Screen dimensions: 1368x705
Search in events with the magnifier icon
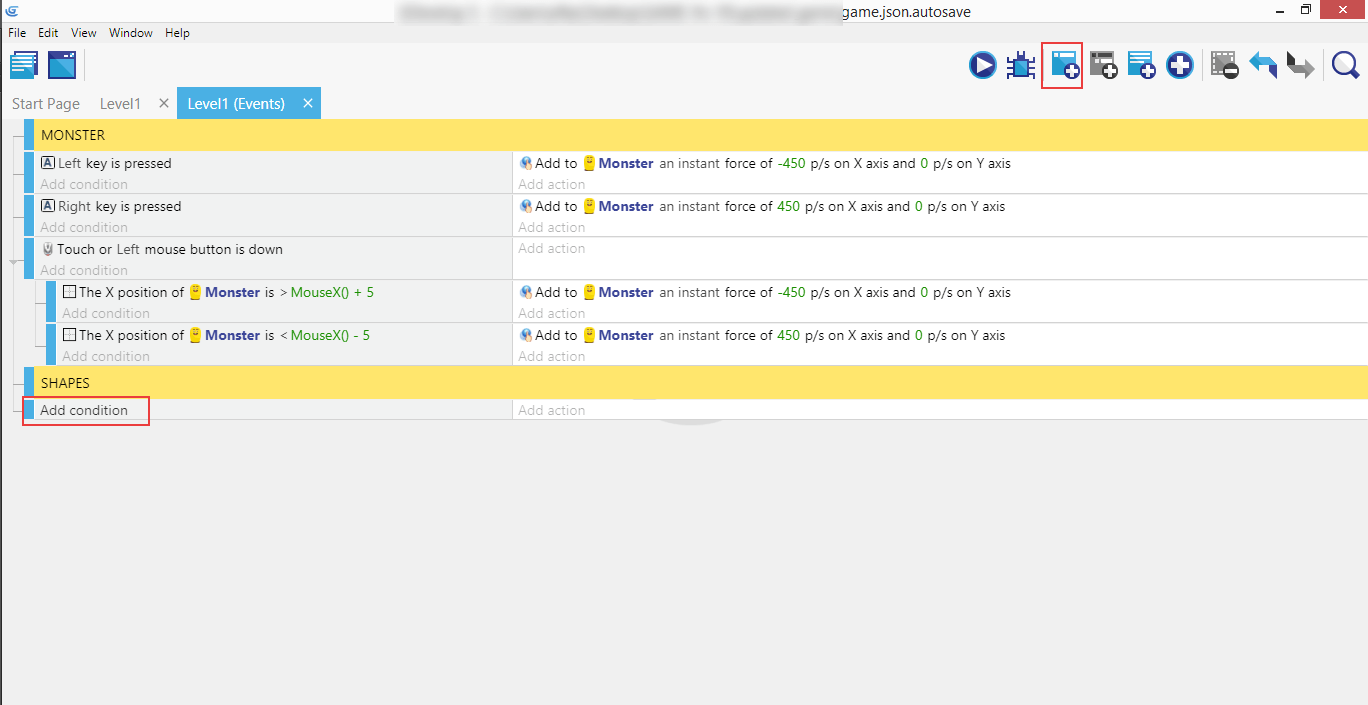1345,66
